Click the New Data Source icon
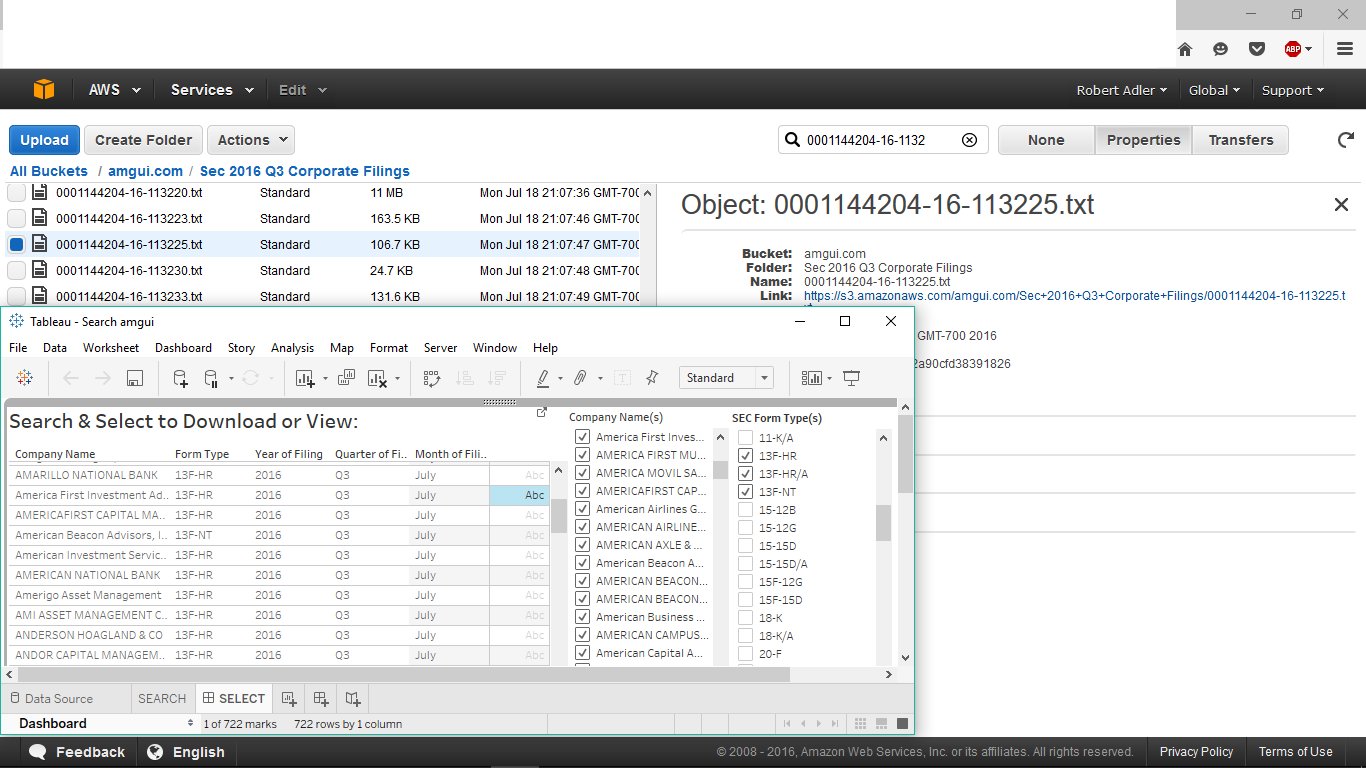 pos(180,378)
